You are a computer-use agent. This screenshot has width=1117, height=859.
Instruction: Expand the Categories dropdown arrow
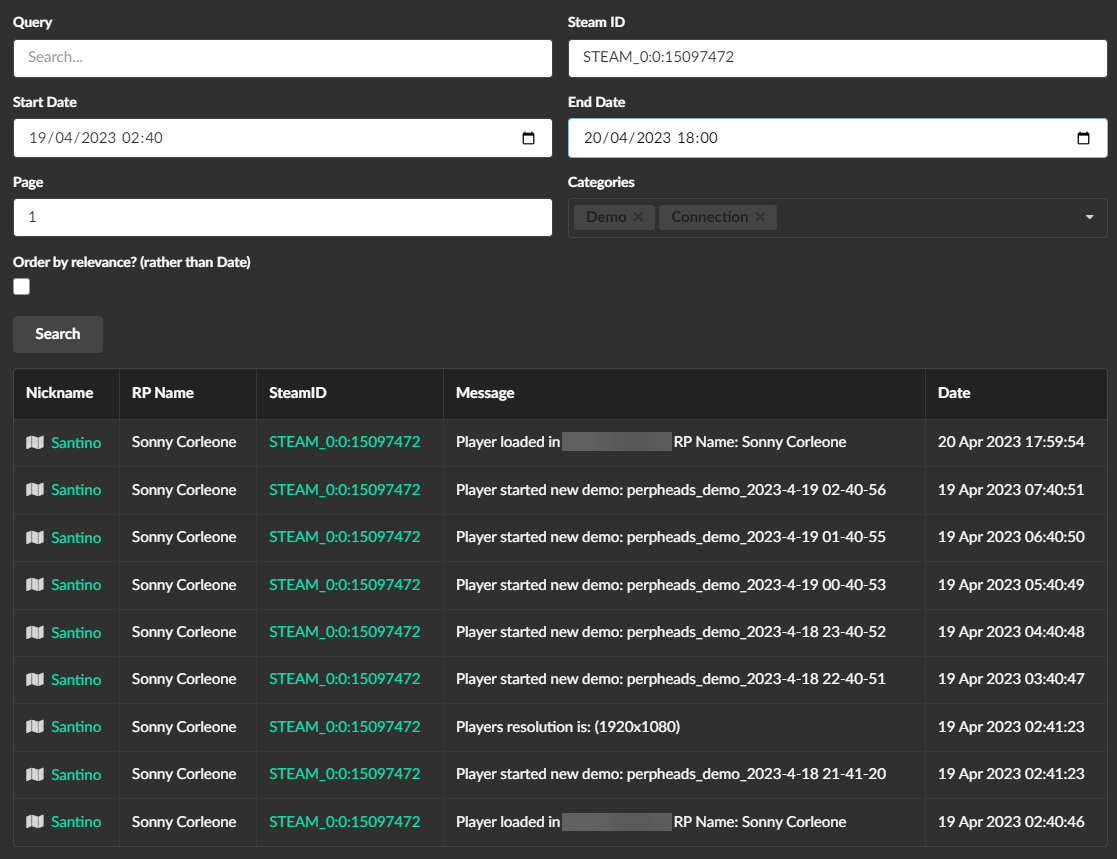pyautogui.click(x=1089, y=217)
